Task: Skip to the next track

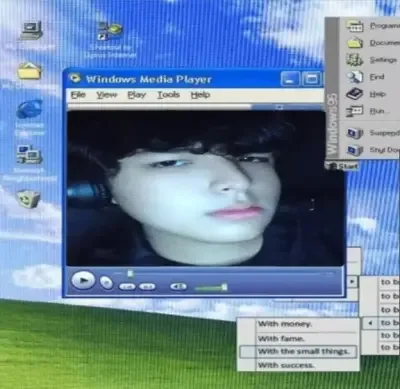Action: [147, 286]
